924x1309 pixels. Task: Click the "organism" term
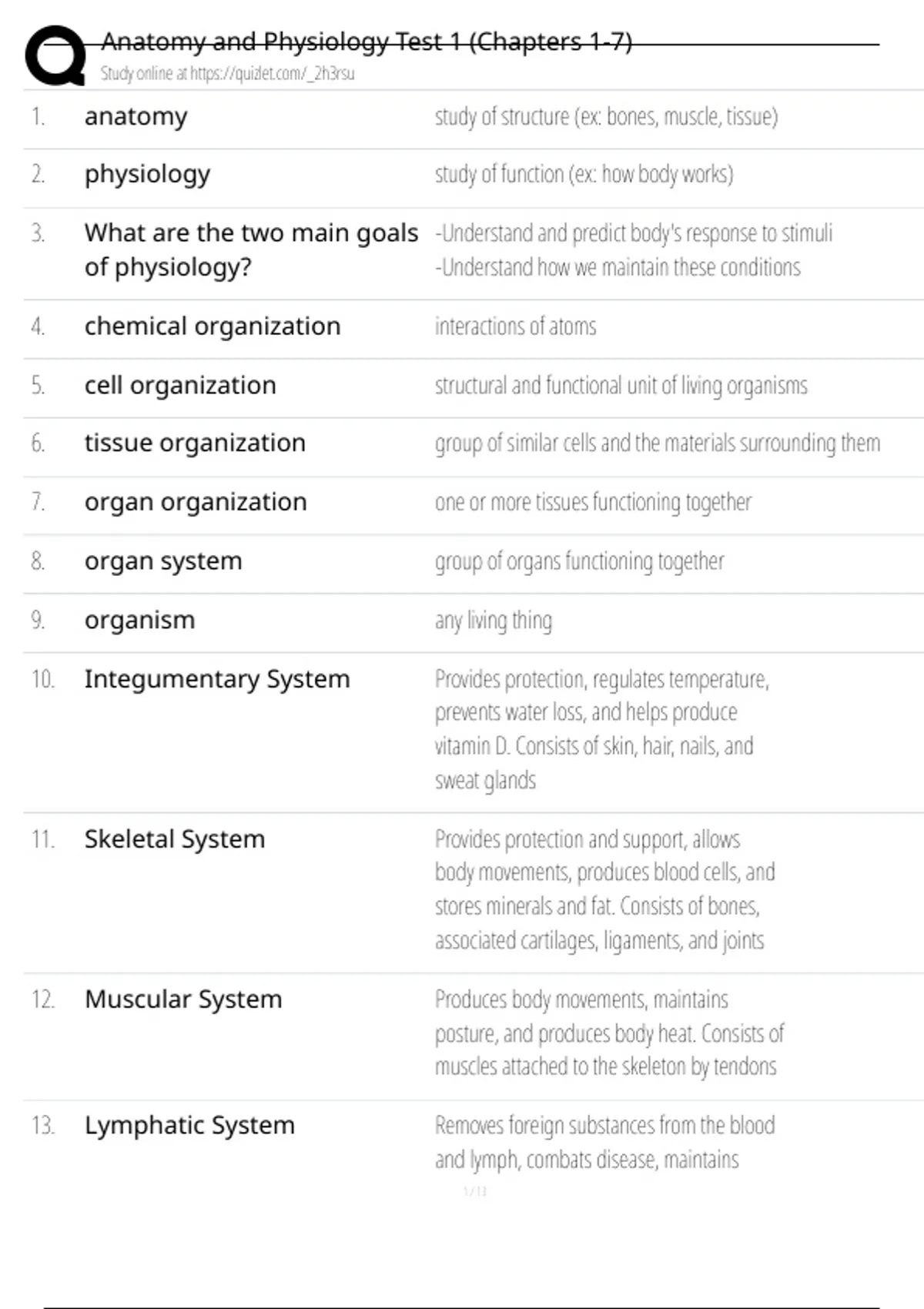point(139,620)
